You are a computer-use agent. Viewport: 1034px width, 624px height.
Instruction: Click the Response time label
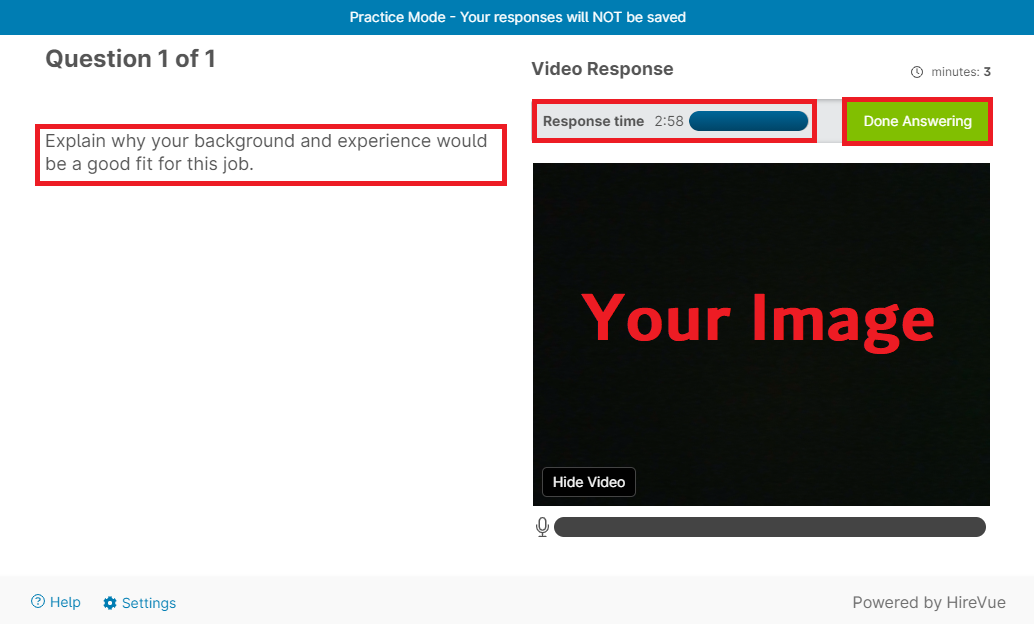pos(593,121)
